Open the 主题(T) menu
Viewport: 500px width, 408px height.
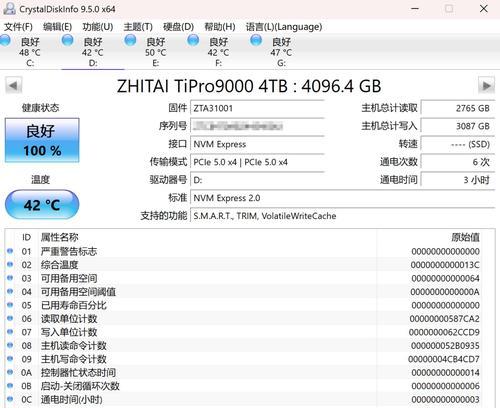click(138, 27)
